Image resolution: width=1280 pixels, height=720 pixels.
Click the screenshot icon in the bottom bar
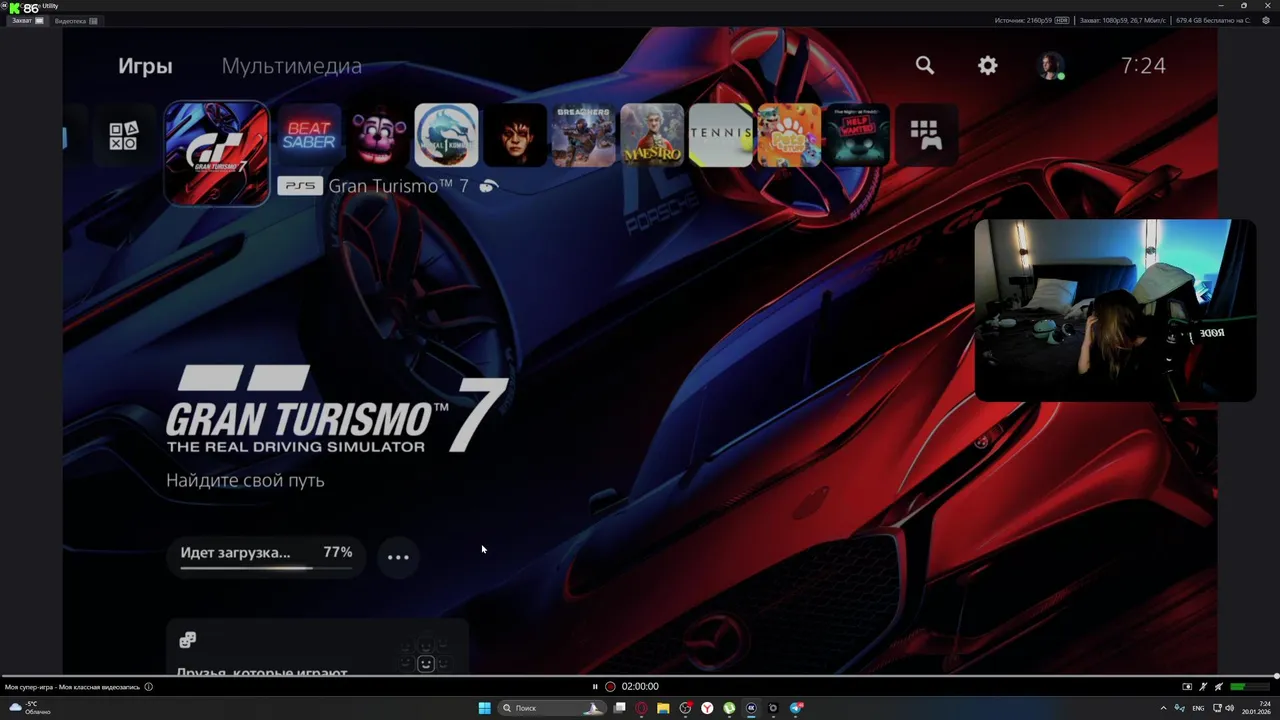coord(1187,687)
